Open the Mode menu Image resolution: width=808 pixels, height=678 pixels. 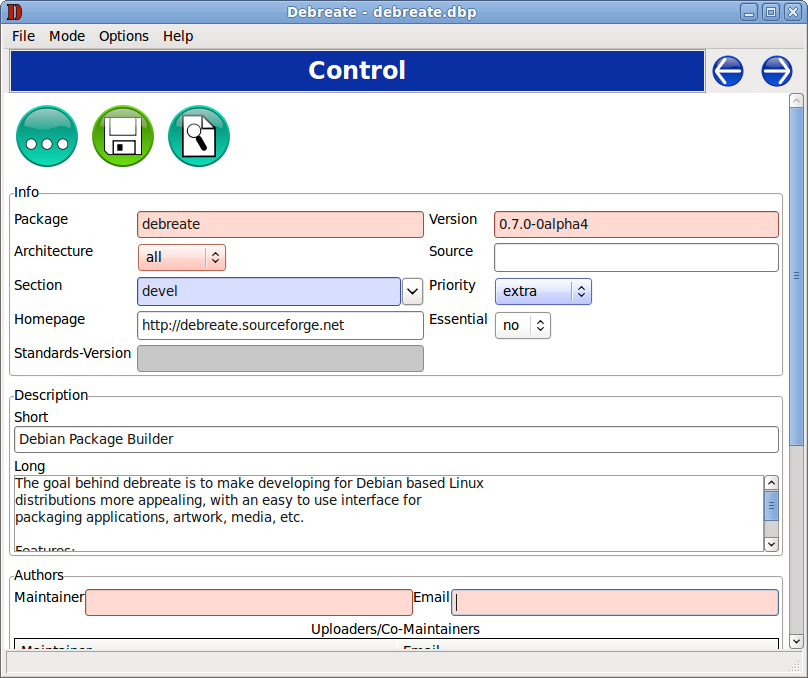[x=67, y=36]
